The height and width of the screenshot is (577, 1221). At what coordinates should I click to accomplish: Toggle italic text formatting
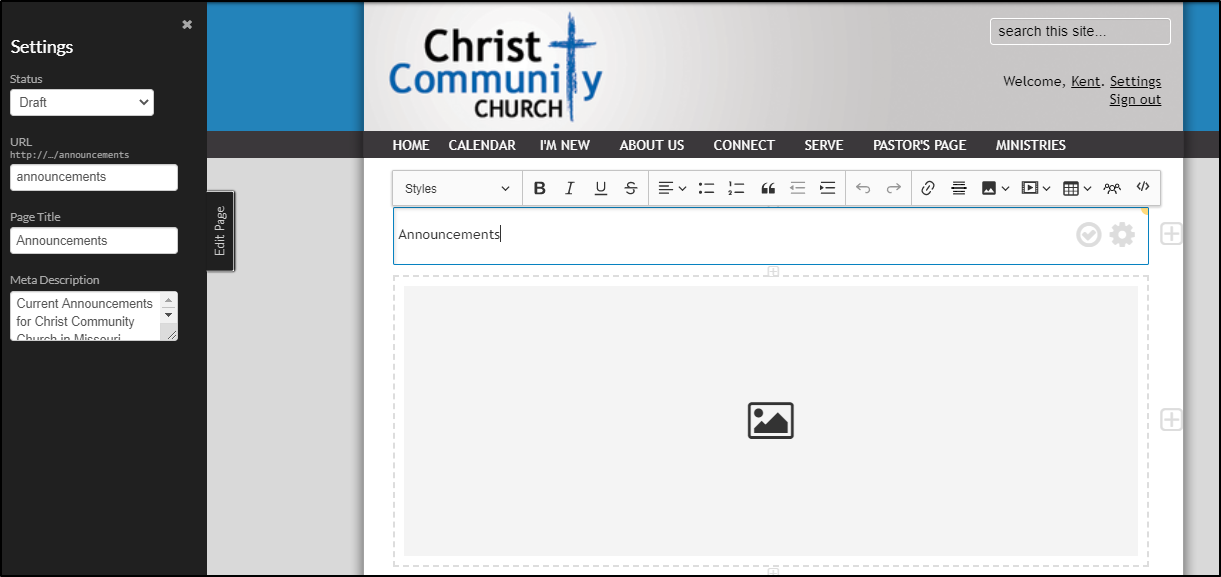pyautogui.click(x=570, y=188)
